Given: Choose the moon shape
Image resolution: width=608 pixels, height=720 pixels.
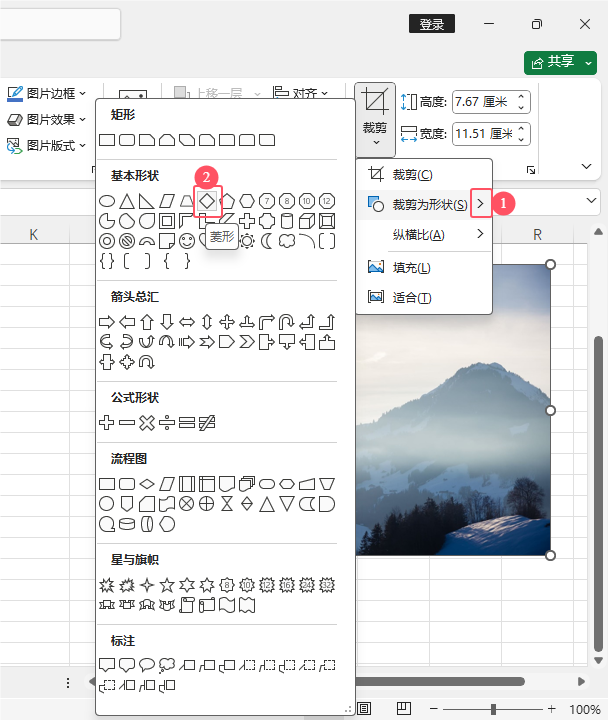Looking at the screenshot, I should coord(267,241).
